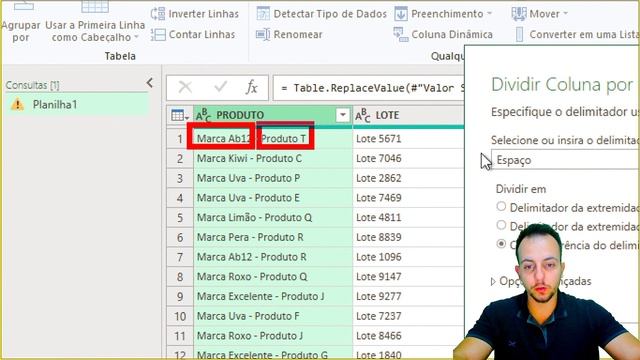Open the PRODUTO column filter dropdown
Screen dimensions: 640x360
[343, 116]
